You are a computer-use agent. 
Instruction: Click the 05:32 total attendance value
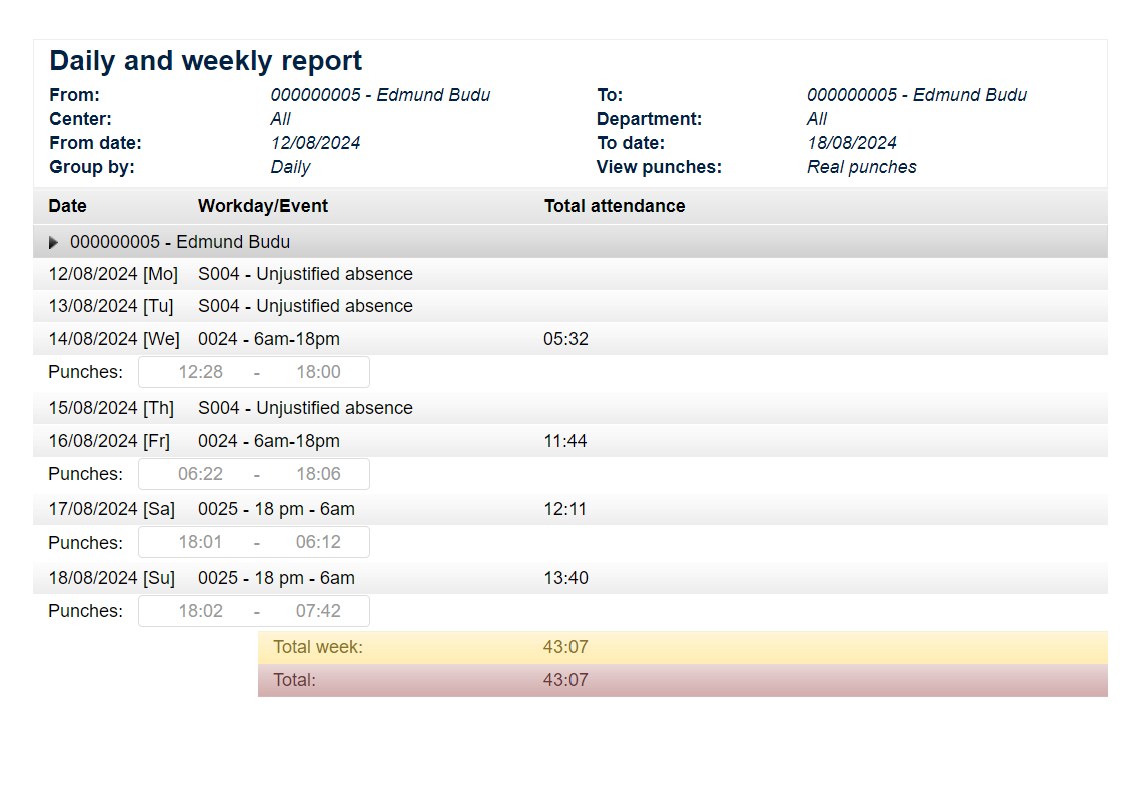(566, 339)
